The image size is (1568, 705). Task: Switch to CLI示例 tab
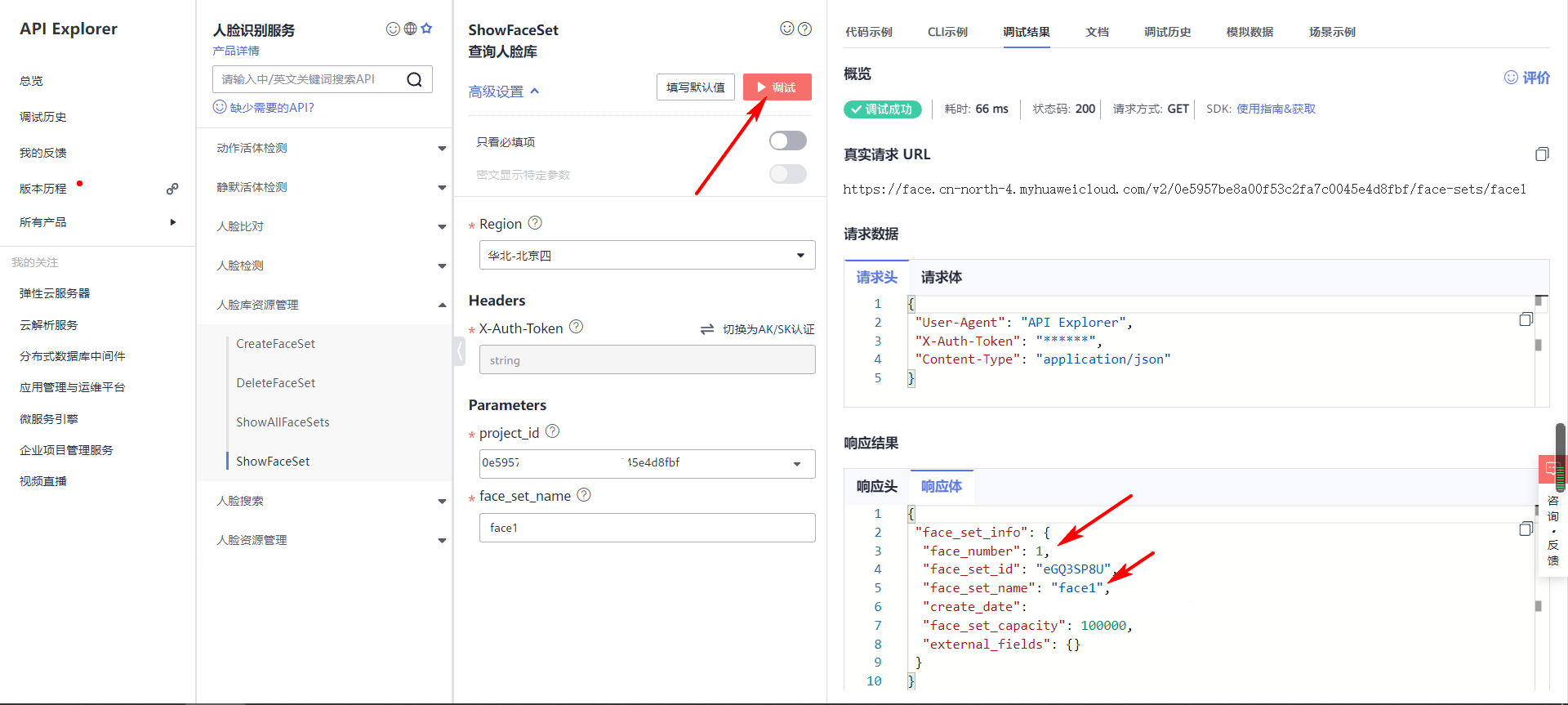pyautogui.click(x=947, y=32)
